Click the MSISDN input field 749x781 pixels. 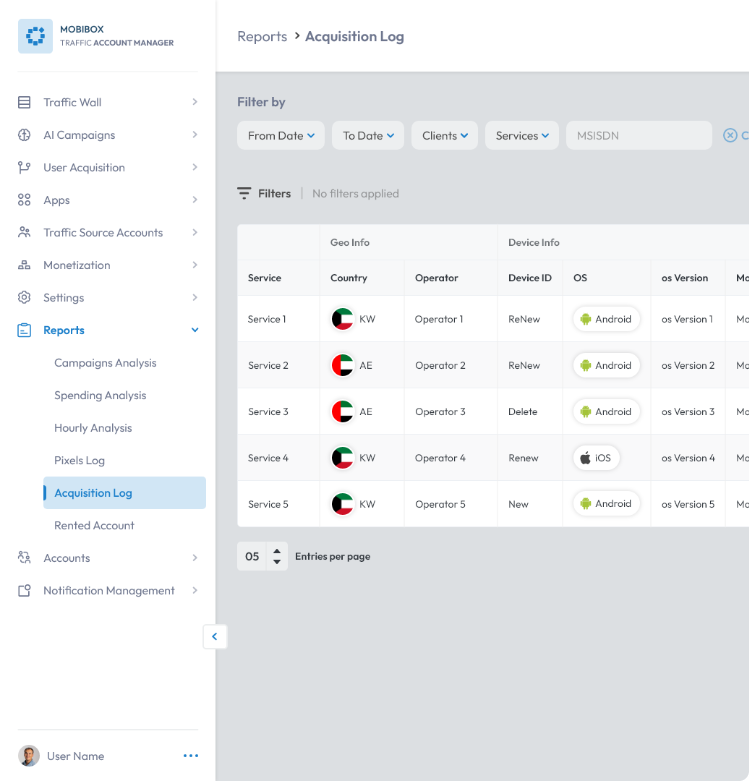(x=639, y=135)
